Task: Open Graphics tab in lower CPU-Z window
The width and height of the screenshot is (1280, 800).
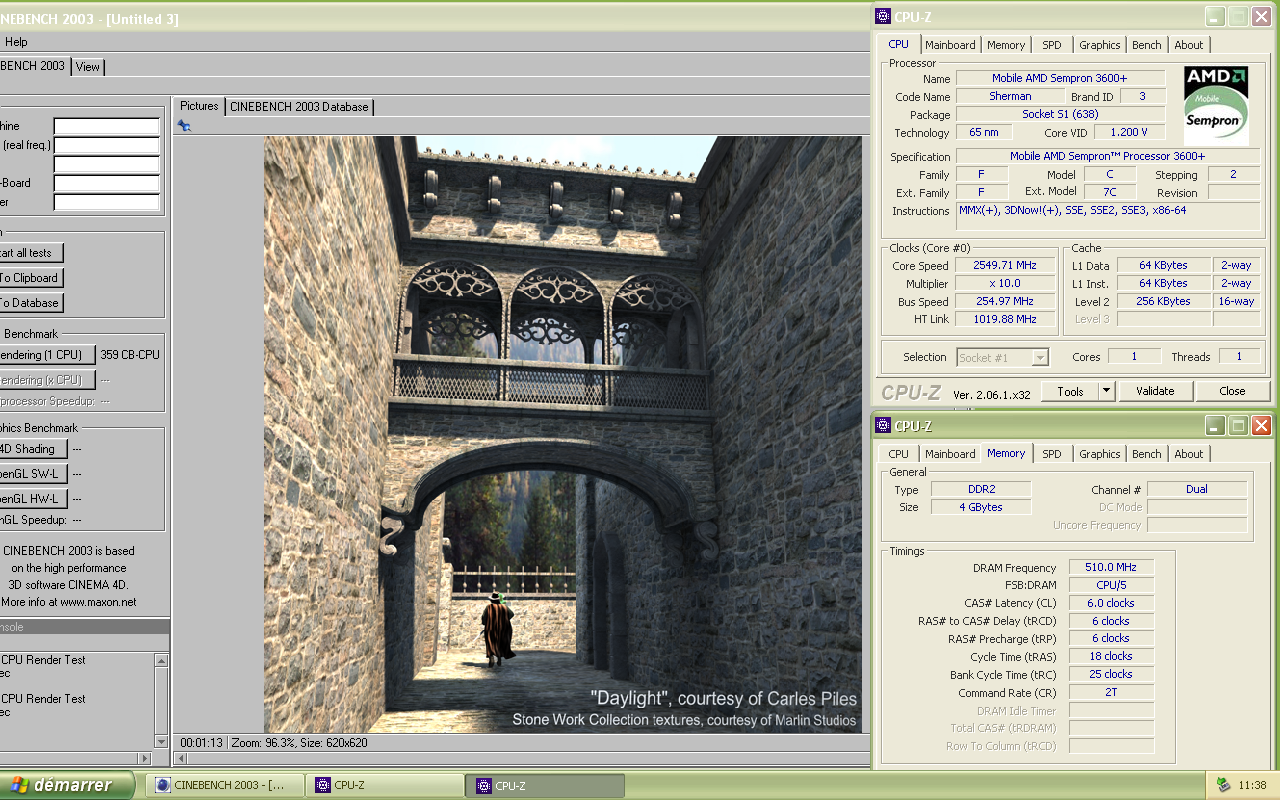Action: (1100, 454)
